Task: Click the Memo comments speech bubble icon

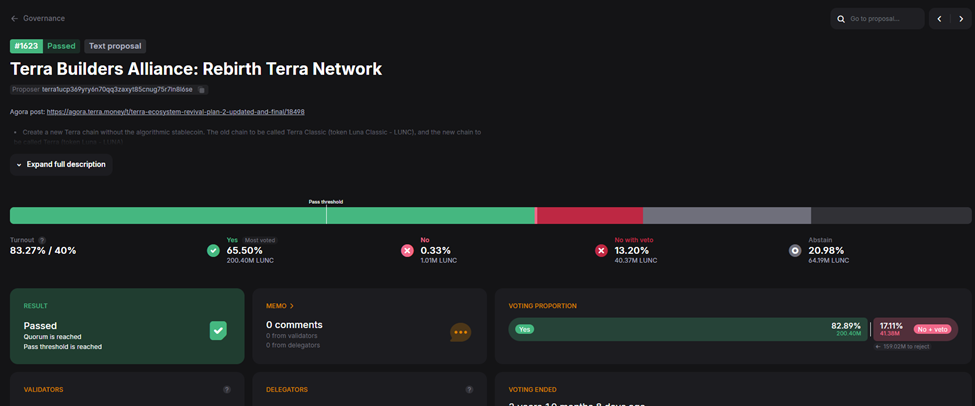Action: (x=460, y=332)
